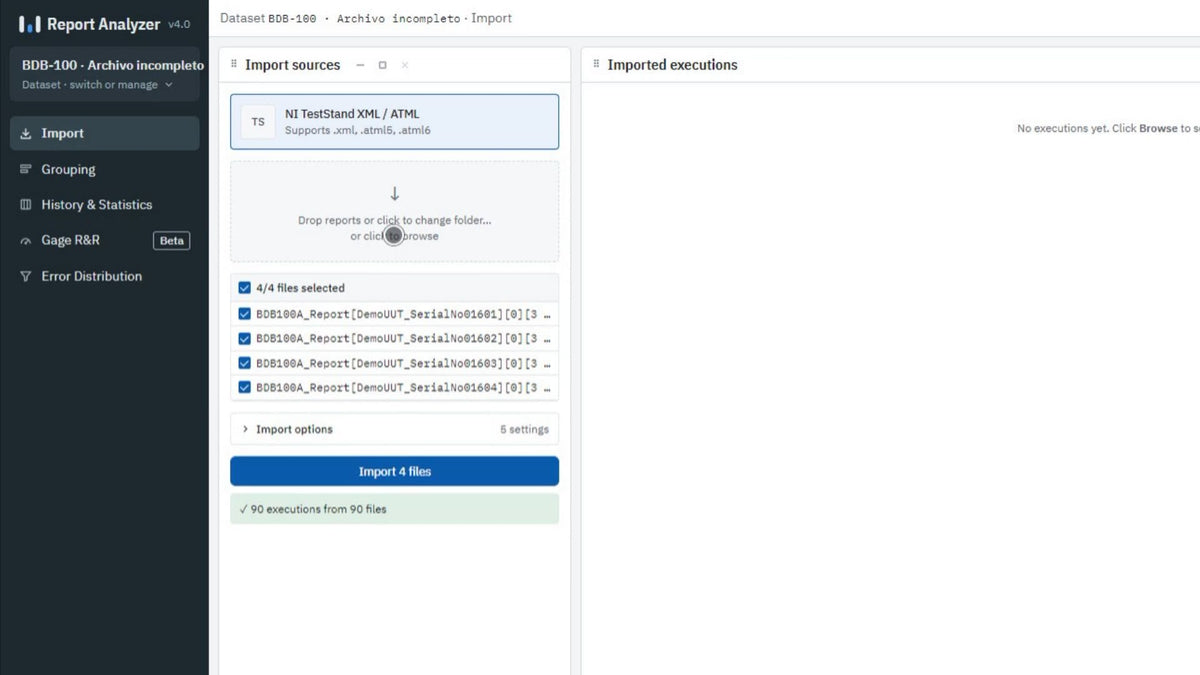Close the Import sources panel
Image resolution: width=1200 pixels, height=675 pixels.
pos(404,65)
